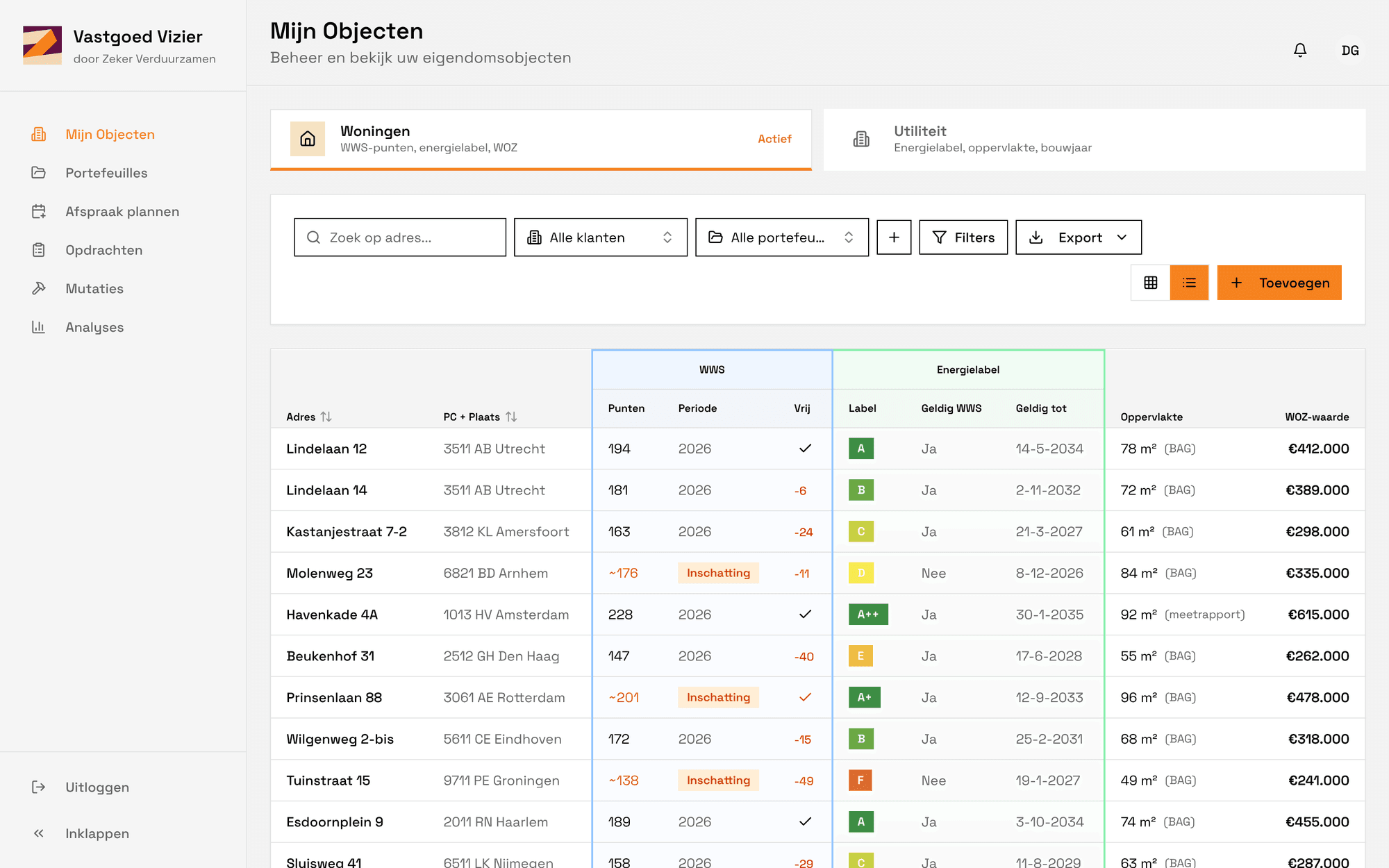Focus the Zoek op adres search field
This screenshot has height=868, width=1389.
[x=400, y=237]
